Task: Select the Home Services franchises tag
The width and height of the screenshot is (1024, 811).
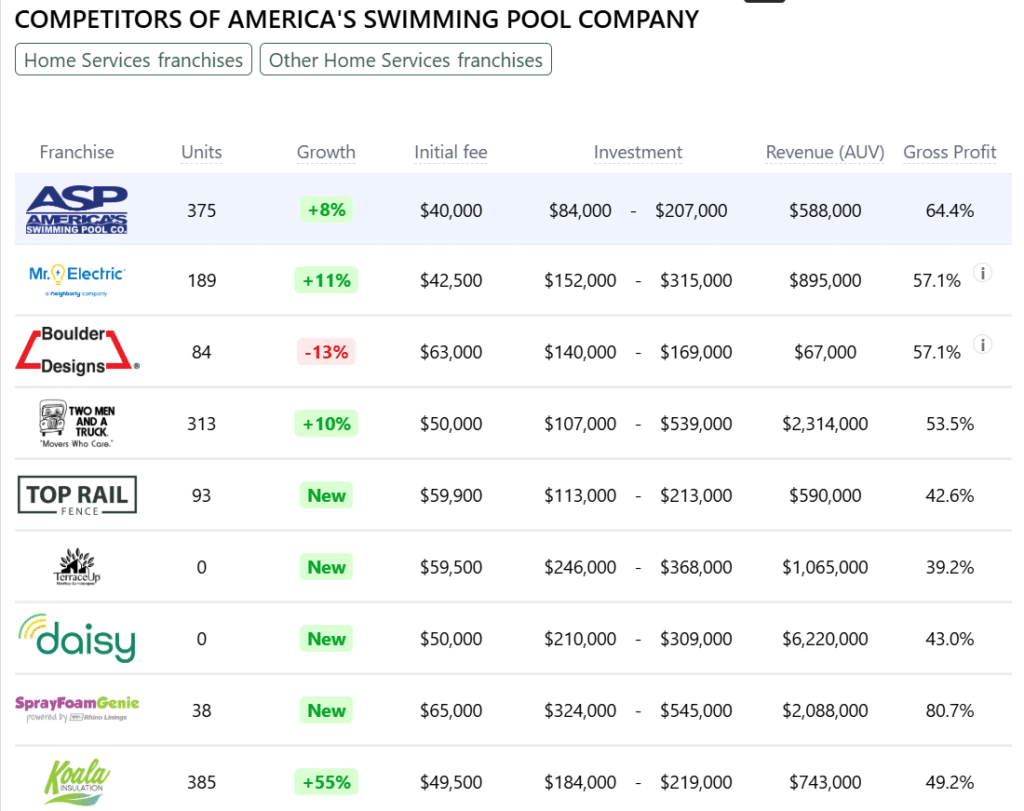Action: (133, 59)
